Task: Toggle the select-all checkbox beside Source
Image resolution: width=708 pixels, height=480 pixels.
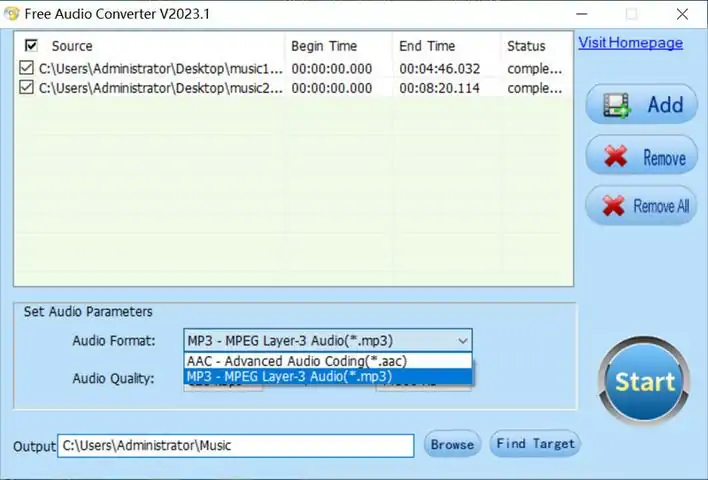Action: coord(31,46)
